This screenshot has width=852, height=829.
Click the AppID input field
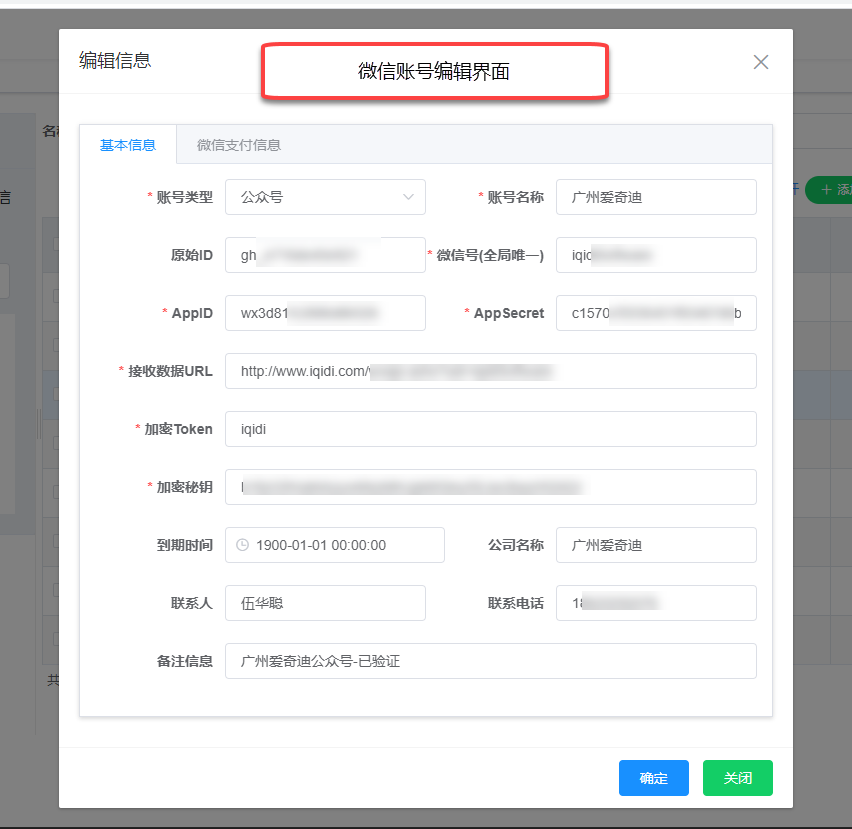(x=325, y=313)
